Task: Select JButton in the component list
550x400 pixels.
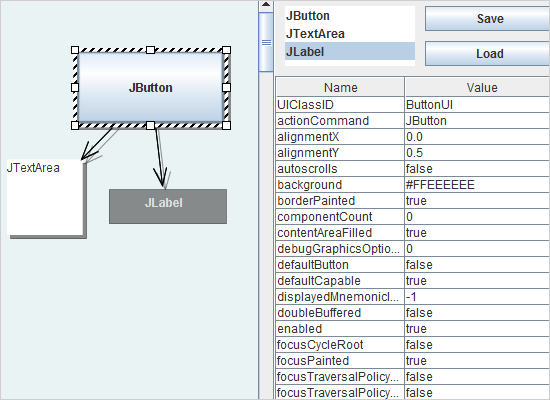Action: tap(350, 16)
